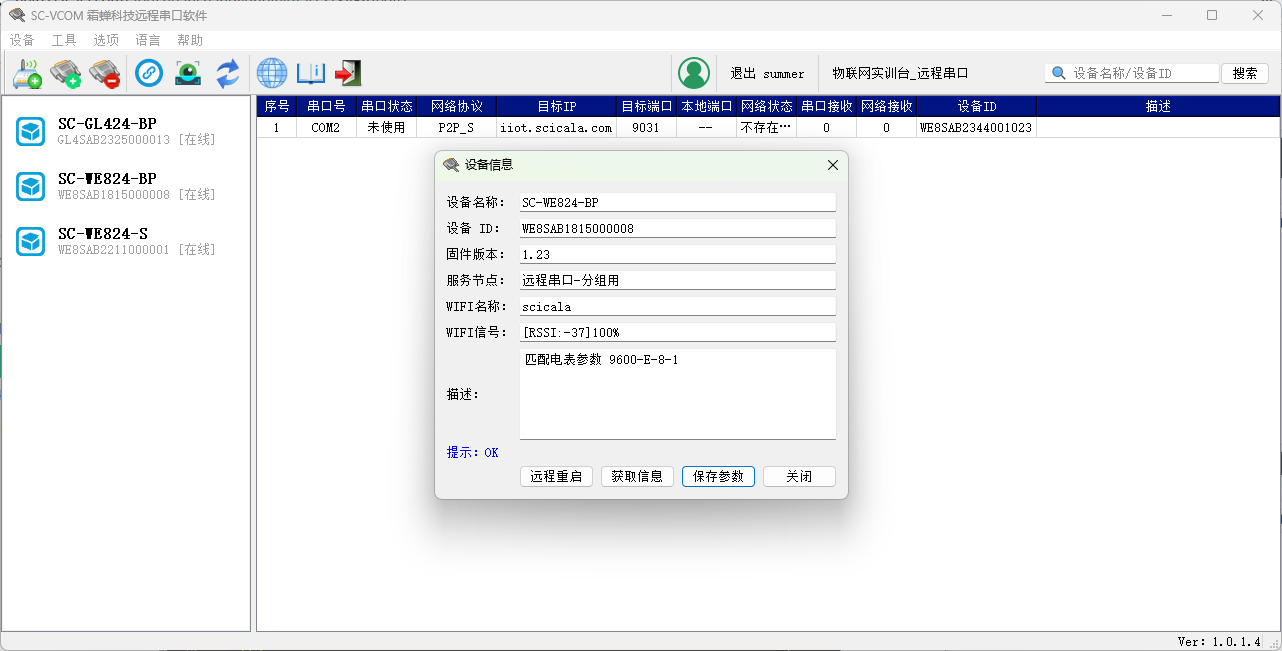The width and height of the screenshot is (1282, 651).
Task: Click the green user account avatar
Action: (693, 73)
